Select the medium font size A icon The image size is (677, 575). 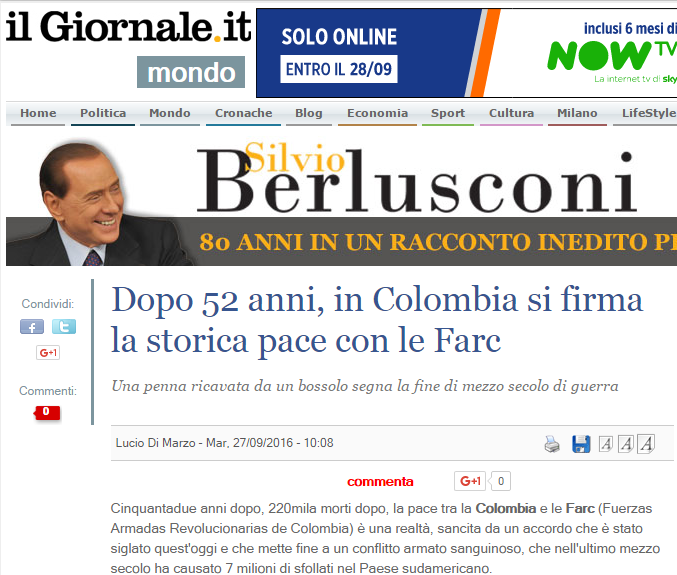[x=626, y=444]
